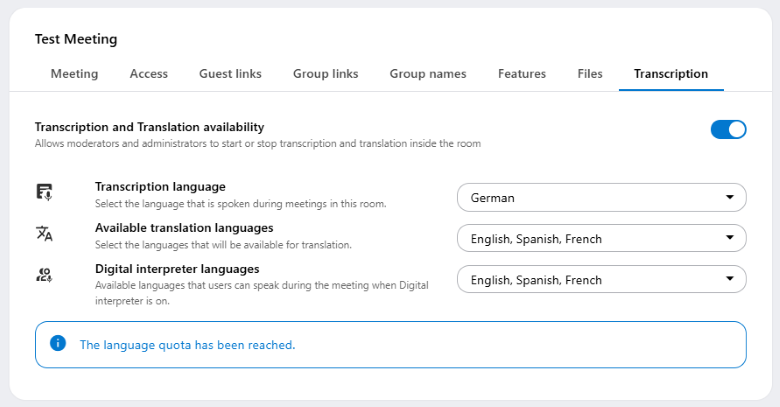Click 'Select the languages that will be available' text
Viewport: 780px width, 407px height.
(x=223, y=245)
